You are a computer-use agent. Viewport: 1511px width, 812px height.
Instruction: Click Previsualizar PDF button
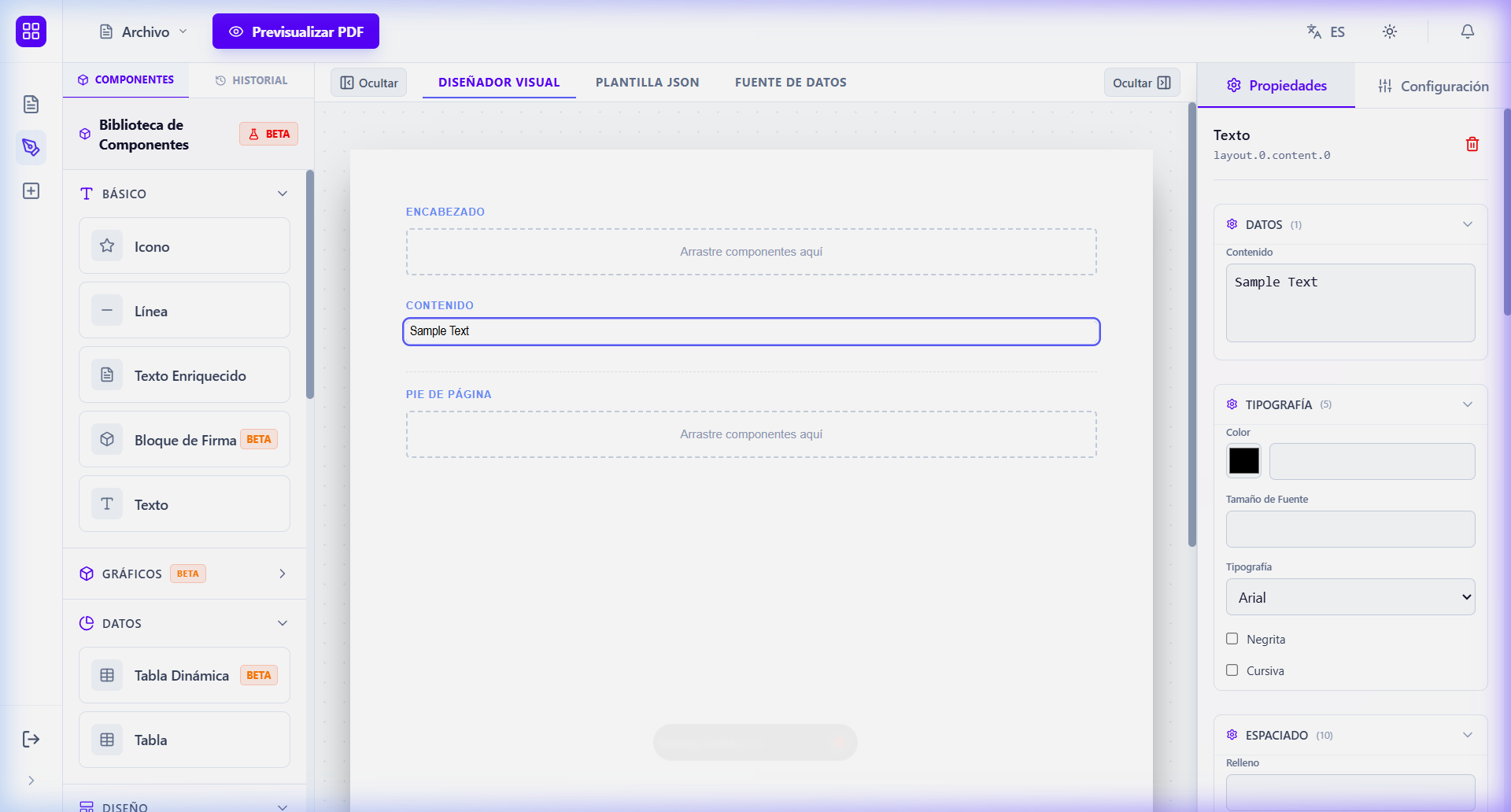(296, 31)
